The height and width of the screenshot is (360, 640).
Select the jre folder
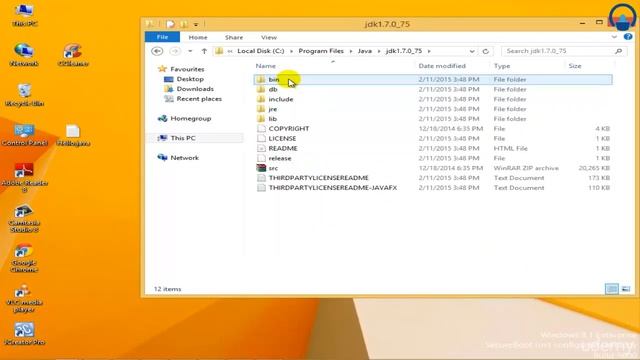[433, 109]
